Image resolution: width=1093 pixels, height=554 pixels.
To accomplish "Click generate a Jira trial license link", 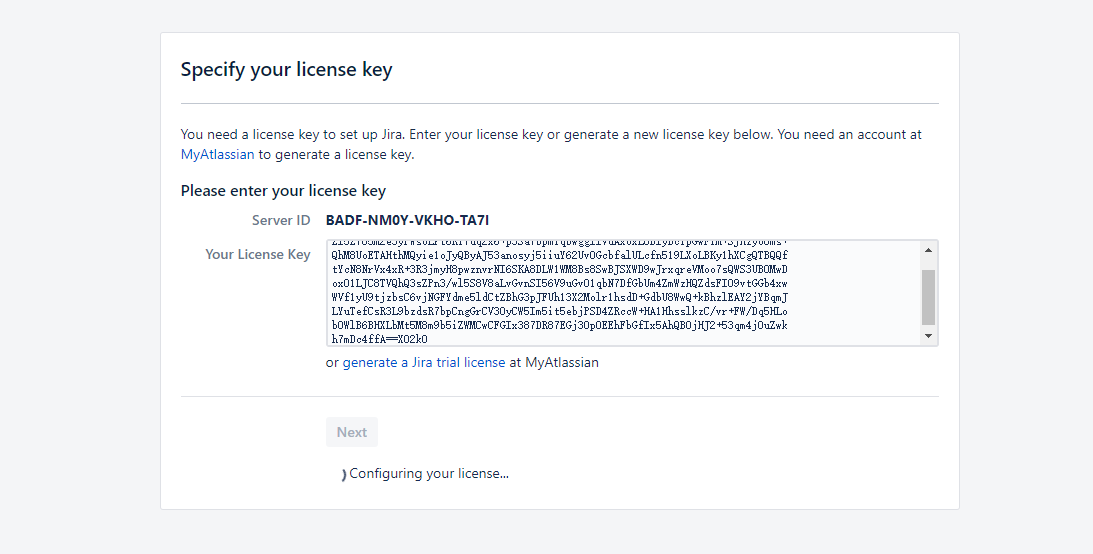I will pyautogui.click(x=424, y=362).
